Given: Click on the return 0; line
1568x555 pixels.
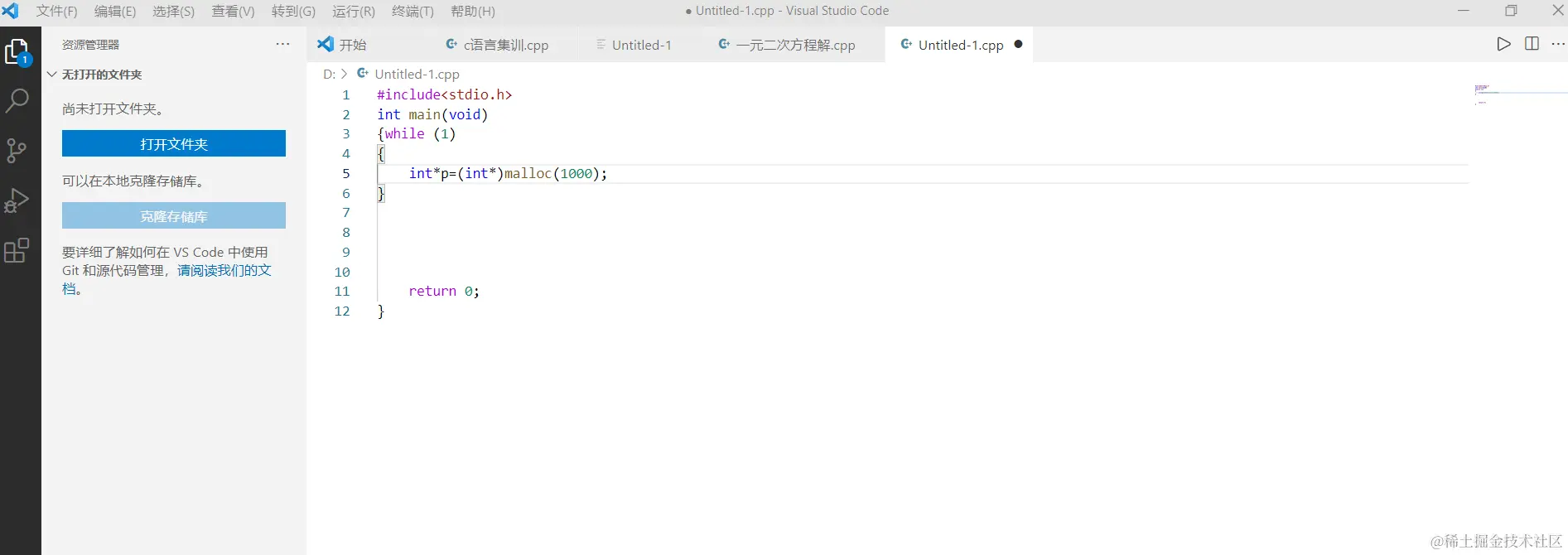Looking at the screenshot, I should click(x=444, y=291).
